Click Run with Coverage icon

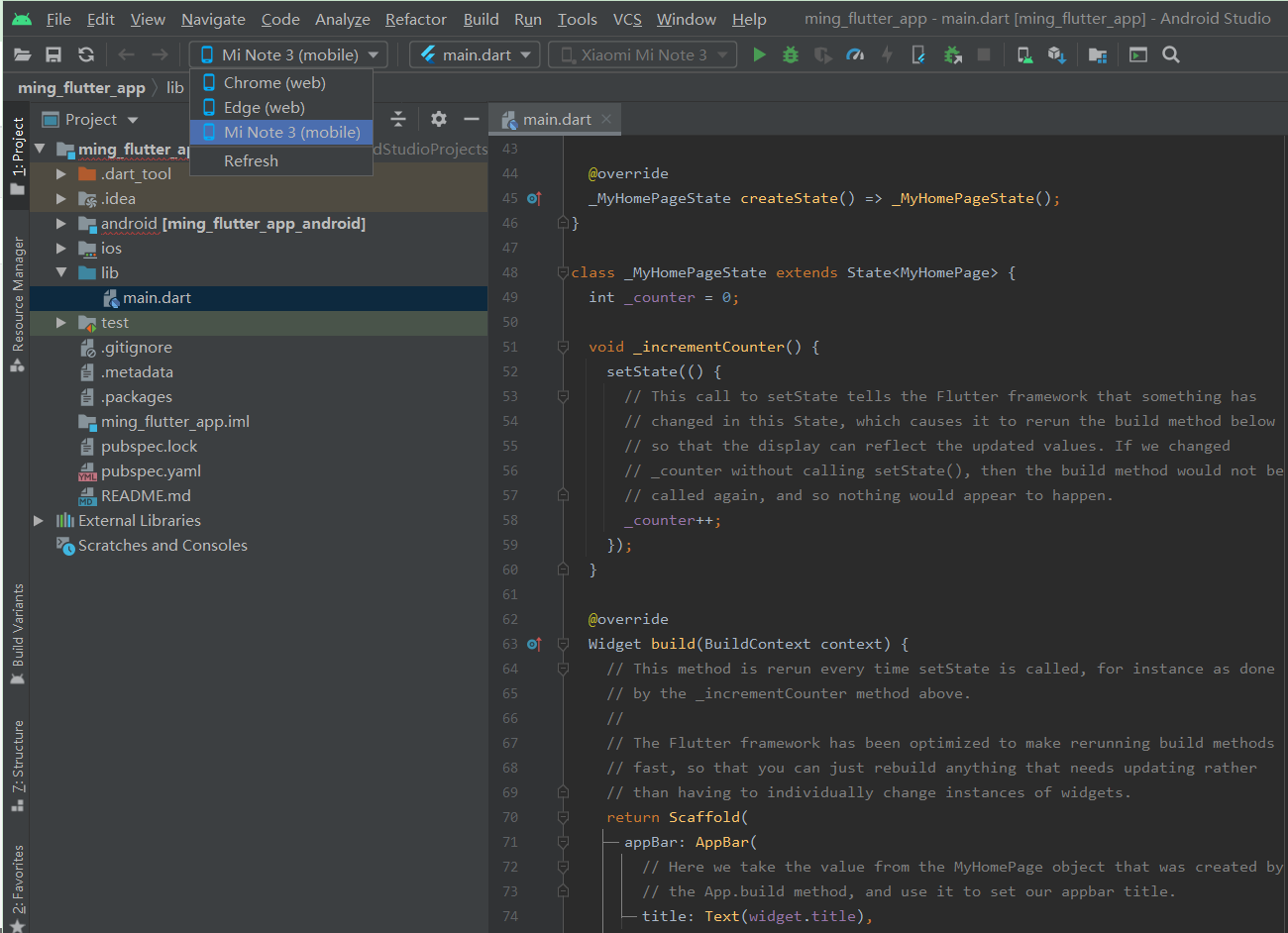click(822, 55)
